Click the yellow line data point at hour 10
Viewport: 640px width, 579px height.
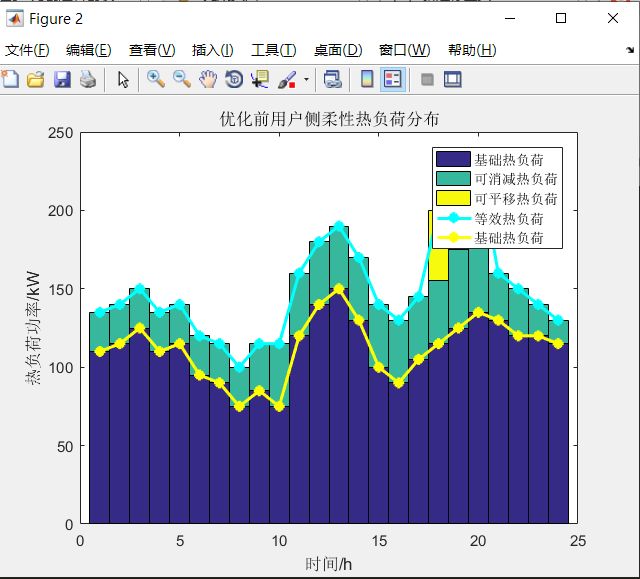(x=279, y=406)
